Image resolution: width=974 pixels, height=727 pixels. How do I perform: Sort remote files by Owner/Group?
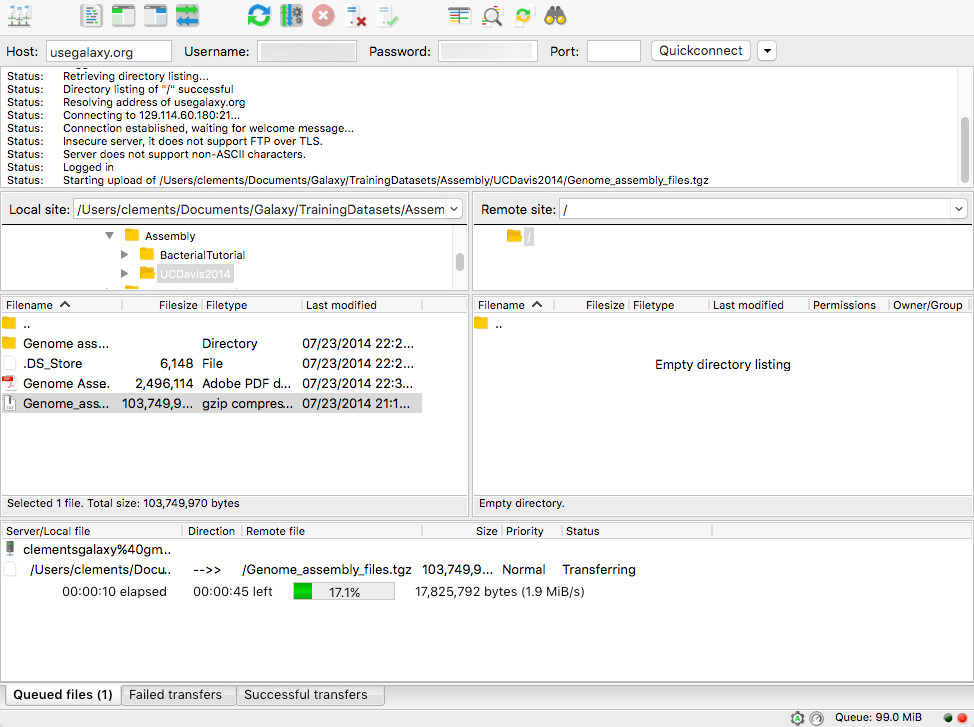(x=927, y=305)
